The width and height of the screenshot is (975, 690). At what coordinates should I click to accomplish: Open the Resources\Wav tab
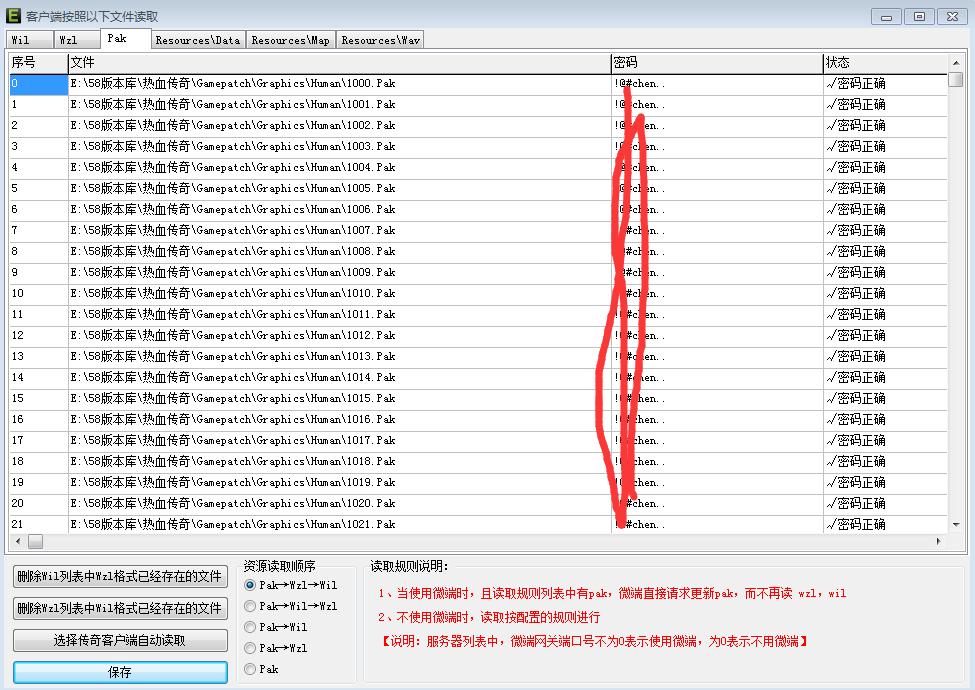coord(380,40)
